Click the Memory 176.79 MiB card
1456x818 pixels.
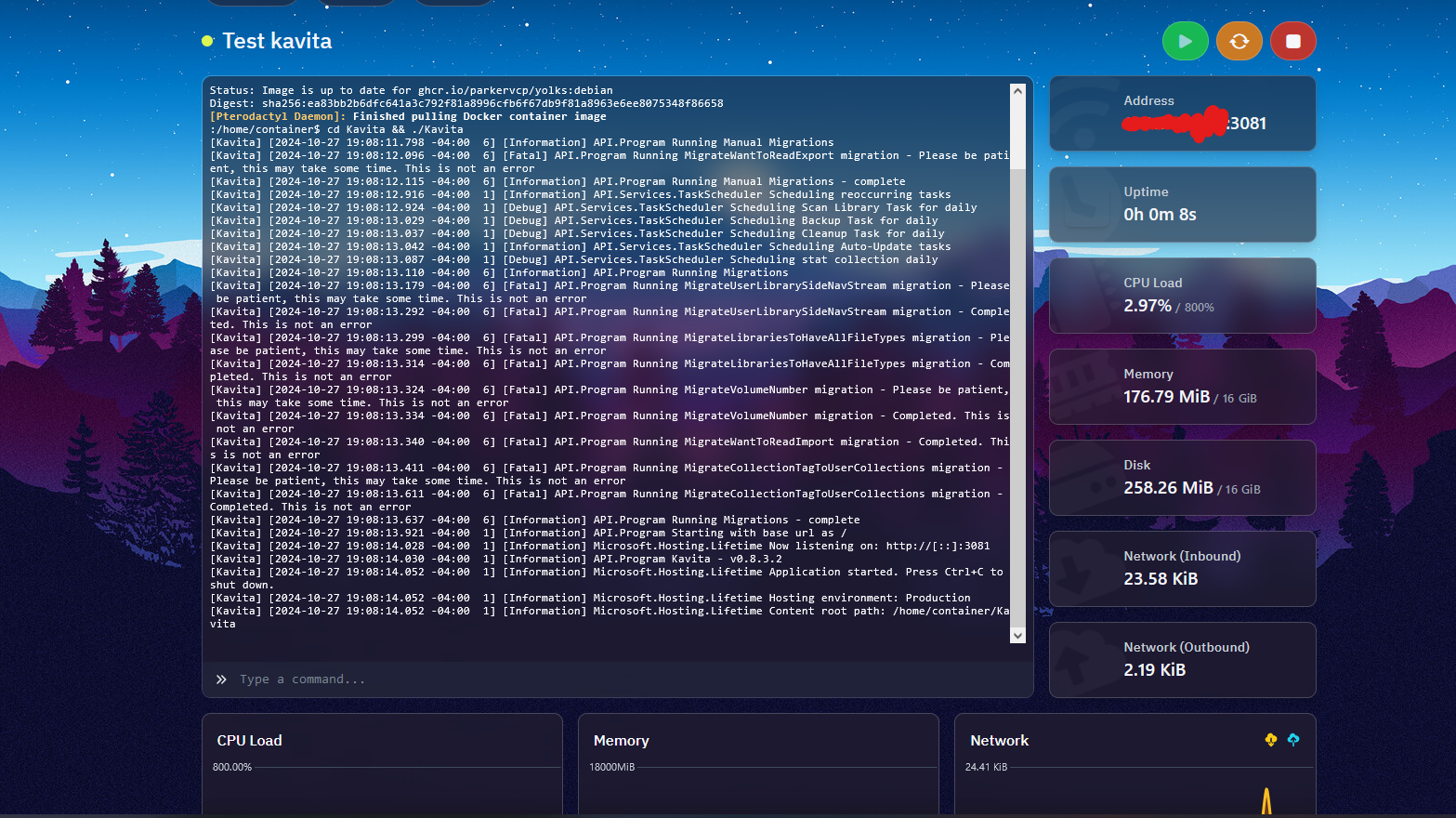point(1183,387)
